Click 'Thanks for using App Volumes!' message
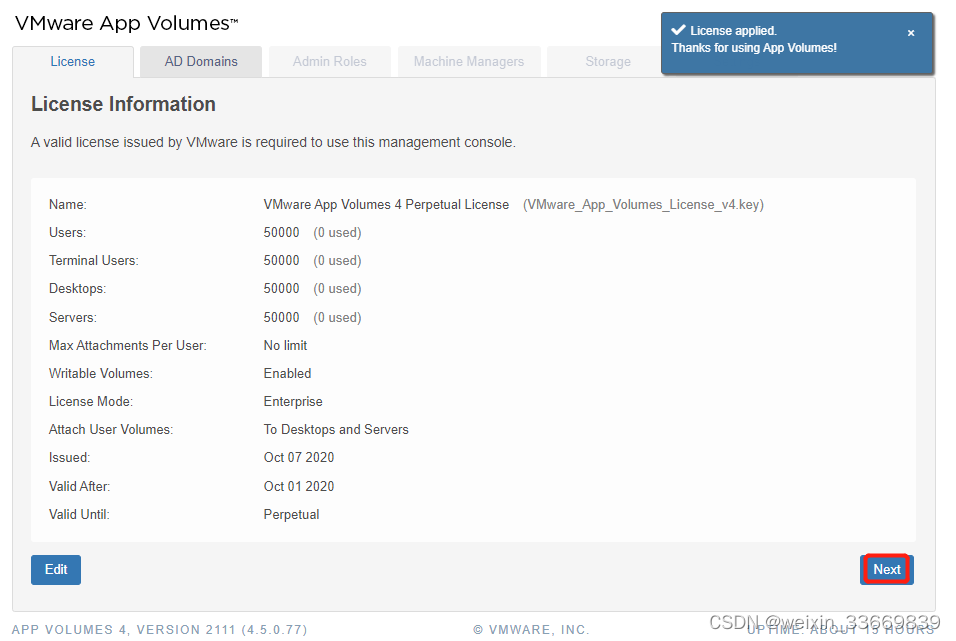Screen dimensions: 956x641 point(754,48)
